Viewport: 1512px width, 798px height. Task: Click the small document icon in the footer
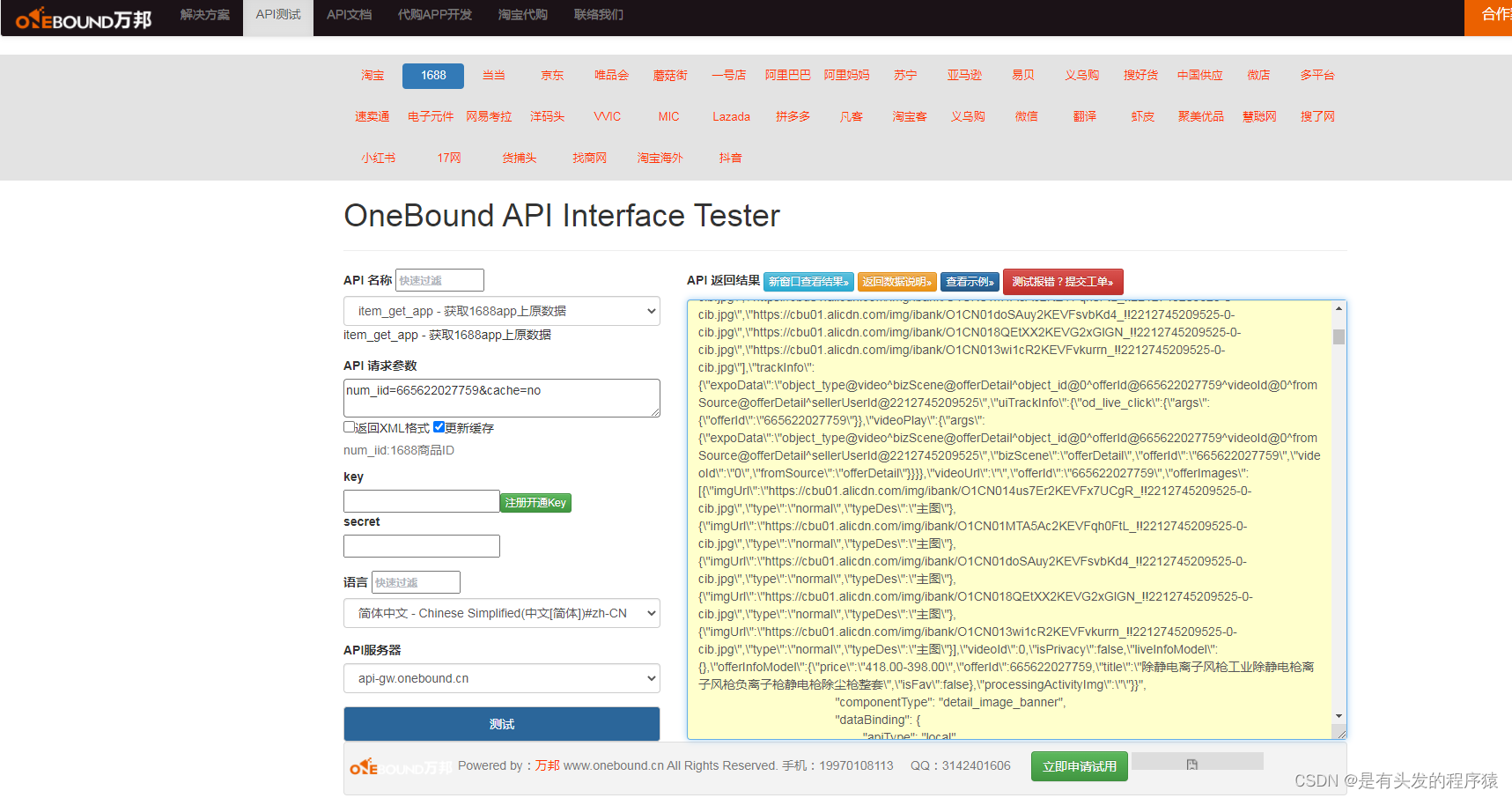(1191, 764)
